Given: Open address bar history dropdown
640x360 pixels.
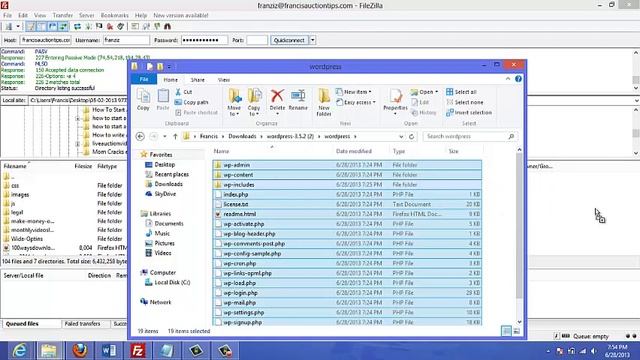Looking at the screenshot, I should coord(401,136).
